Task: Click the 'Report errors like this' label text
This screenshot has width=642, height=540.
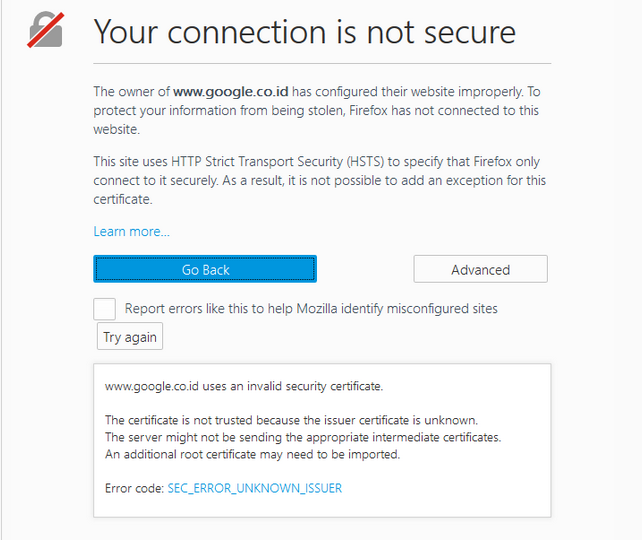Action: tap(311, 309)
